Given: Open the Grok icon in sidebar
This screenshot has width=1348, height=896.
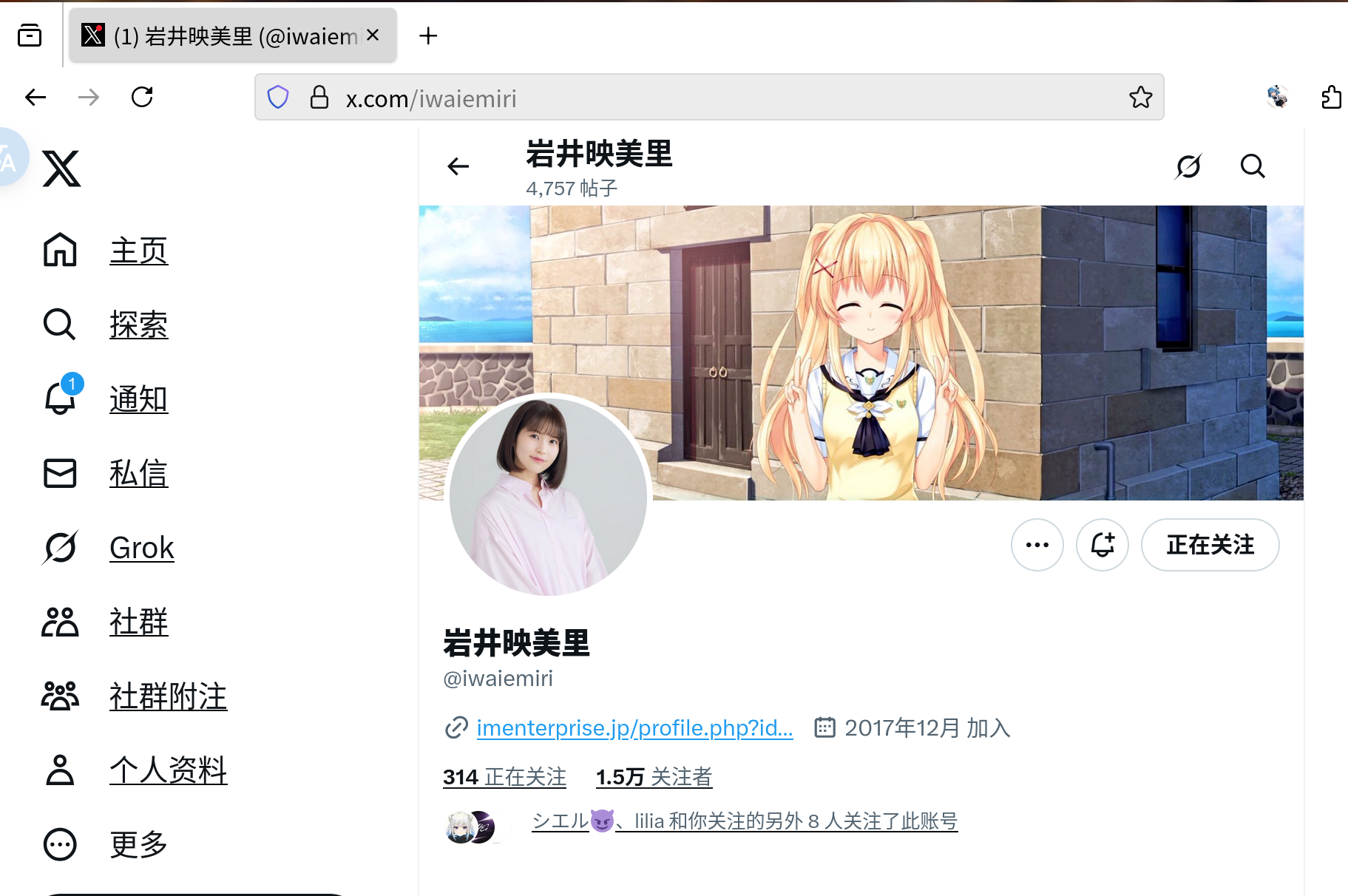Looking at the screenshot, I should (x=60, y=548).
